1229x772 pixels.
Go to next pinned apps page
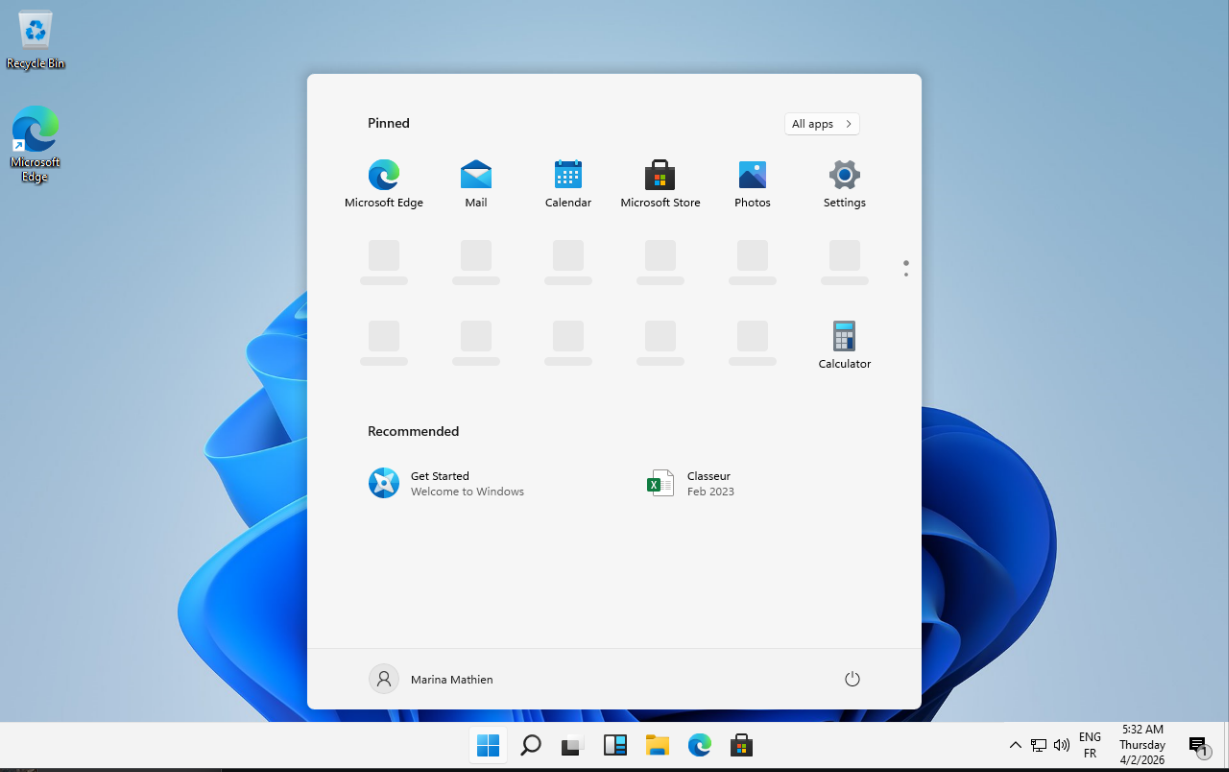click(x=906, y=274)
